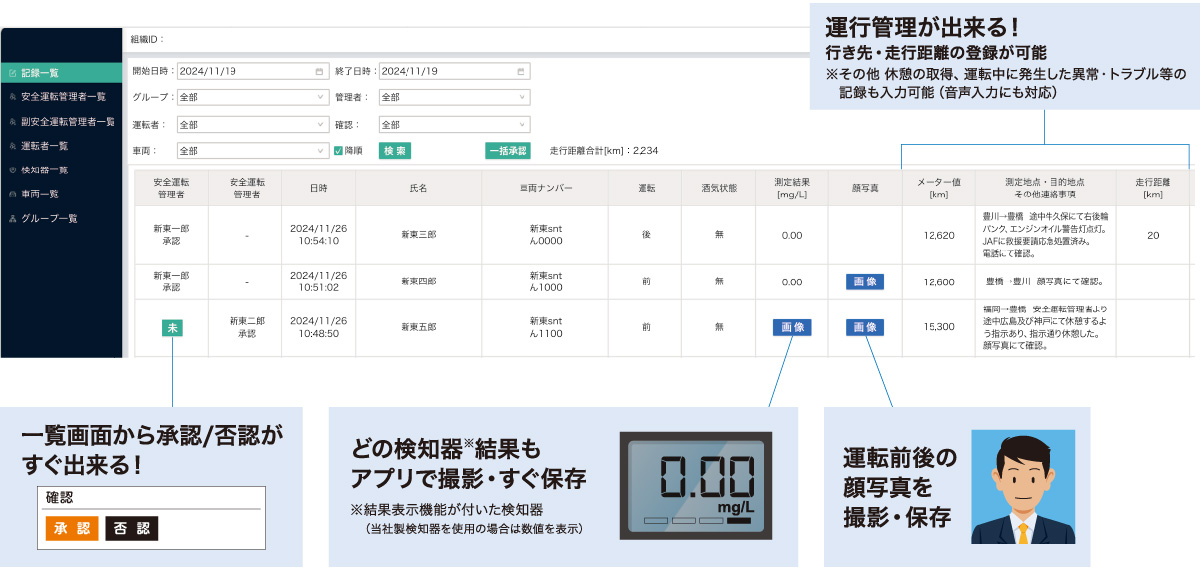Image resolution: width=1200 pixels, height=570 pixels.
Task: Open the 終了日時 calendar picker icon
Action: [x=520, y=72]
